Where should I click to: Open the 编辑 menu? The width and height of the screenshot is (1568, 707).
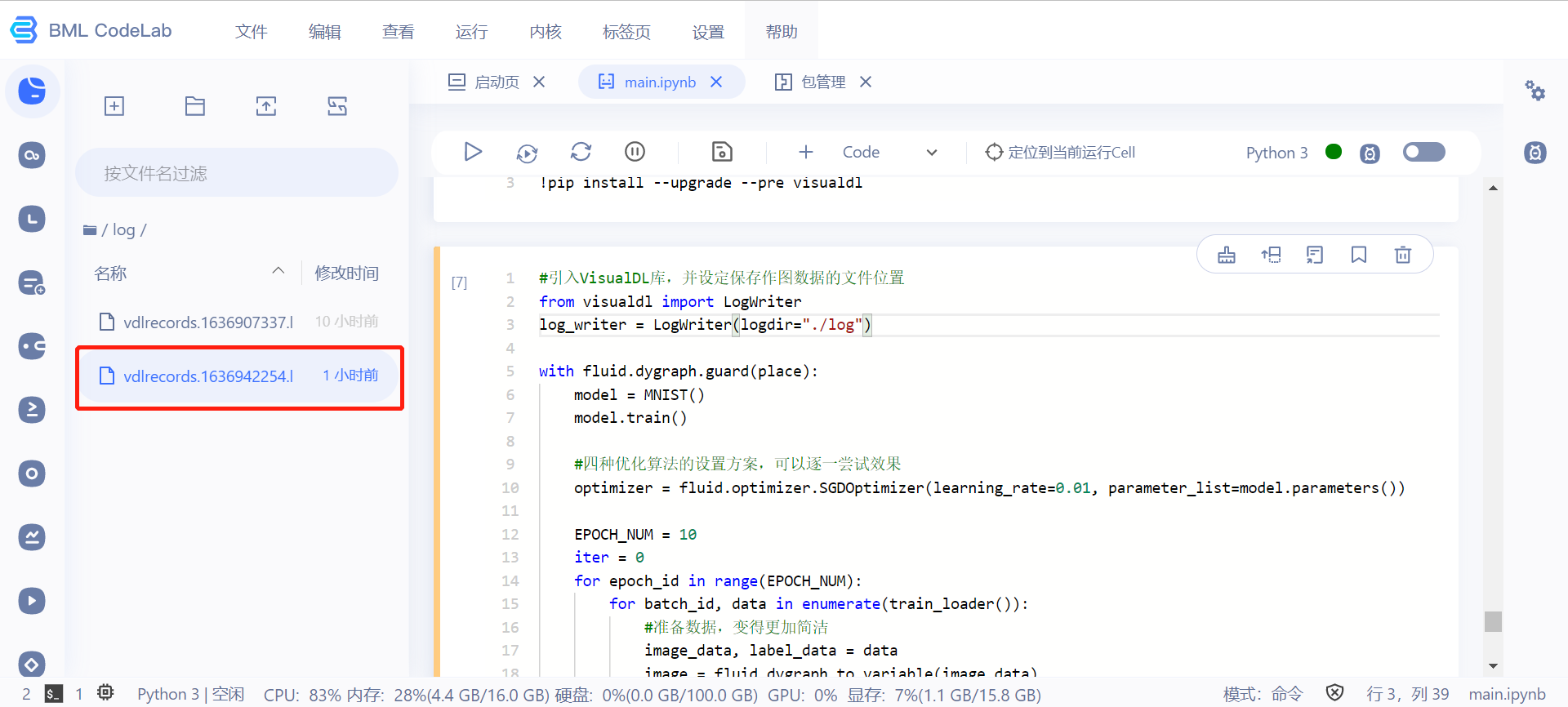pos(324,32)
